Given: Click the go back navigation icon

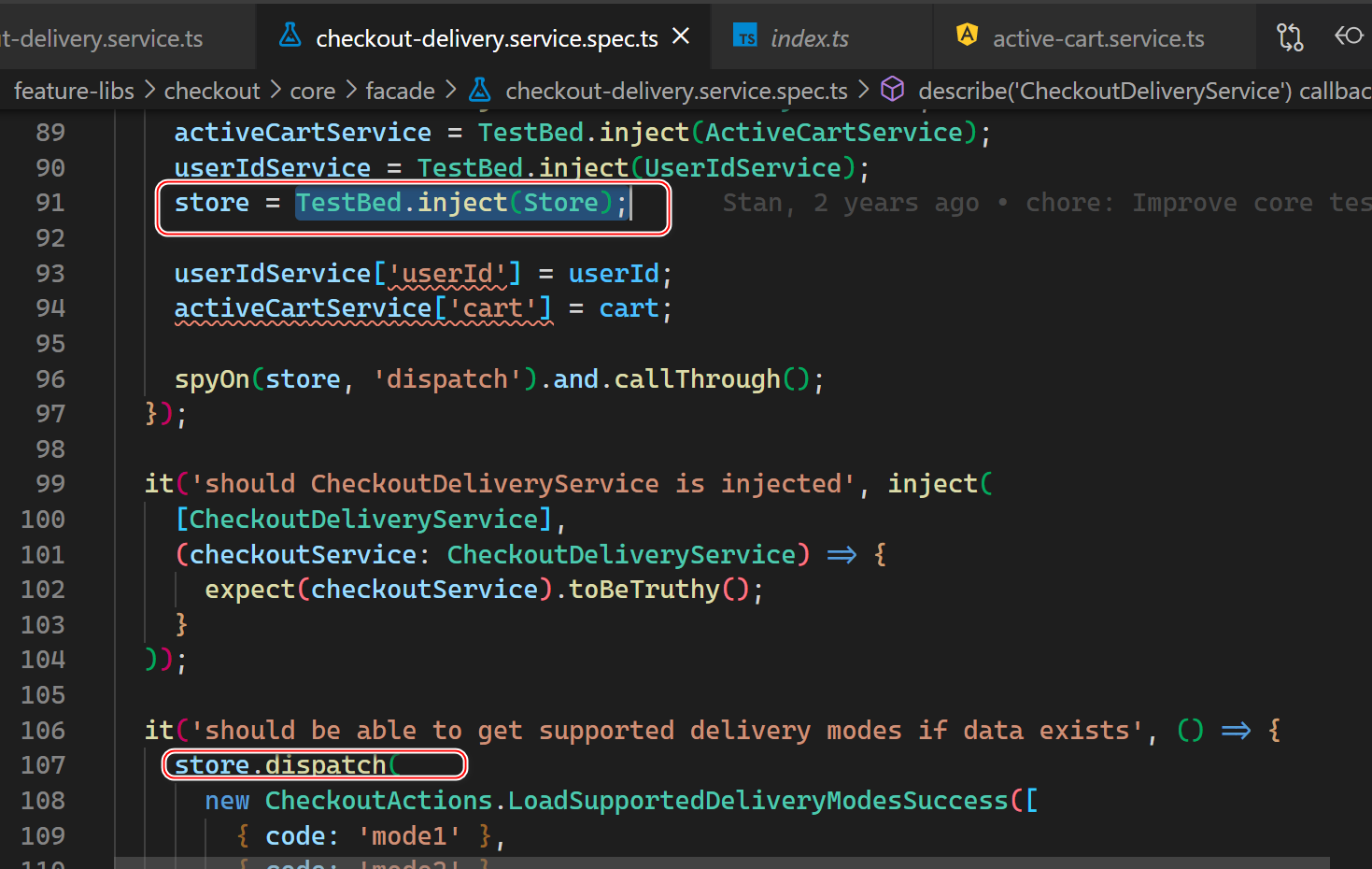Looking at the screenshot, I should click(x=1349, y=36).
